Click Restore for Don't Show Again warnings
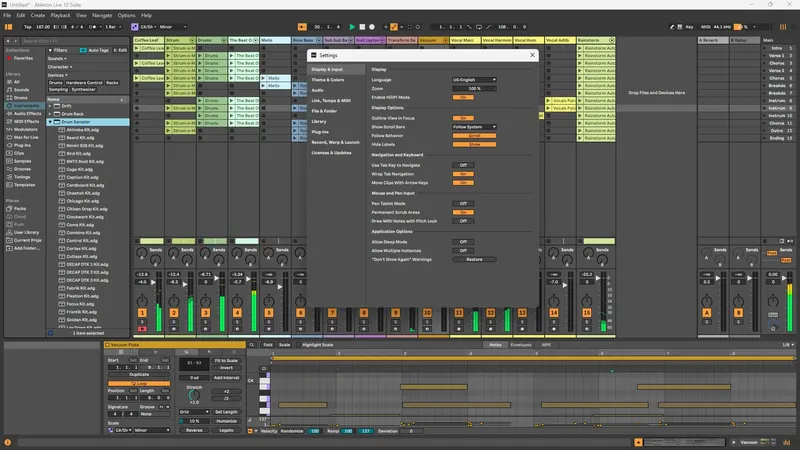Viewport: 800px width, 450px height. [x=474, y=259]
